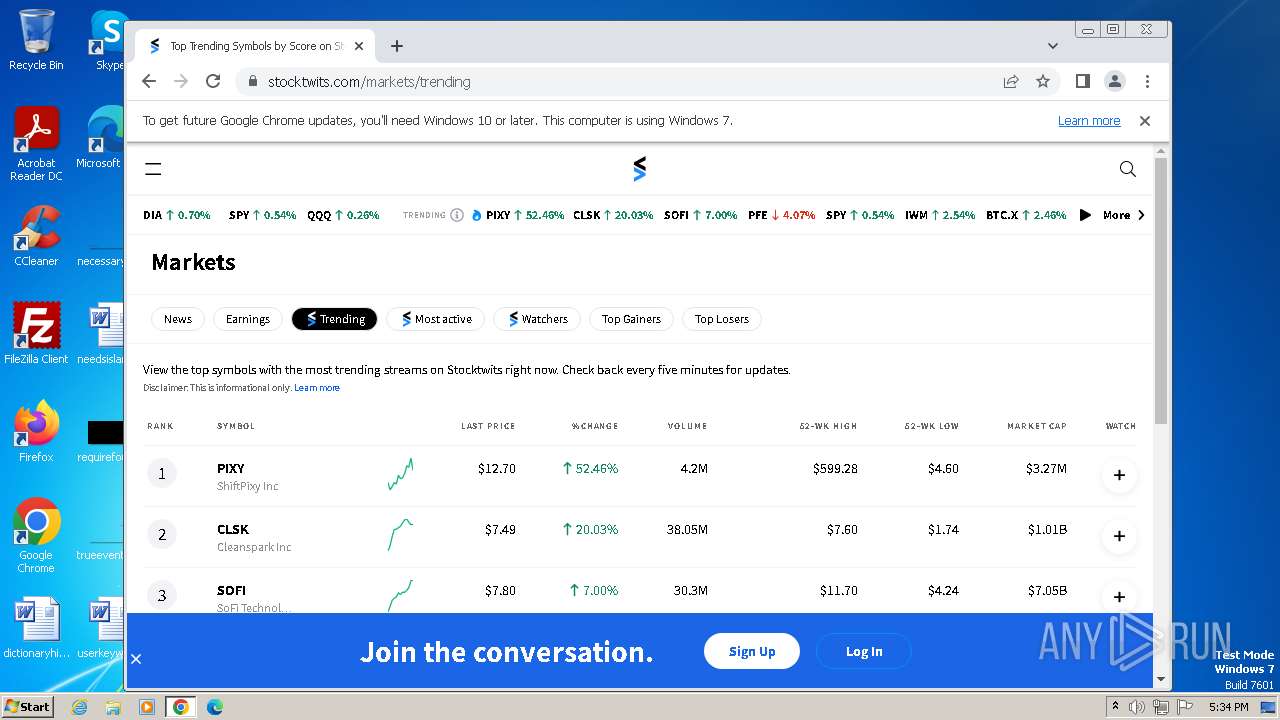1280x720 pixels.
Task: Reload the page with refresh icon
Action: (x=213, y=81)
